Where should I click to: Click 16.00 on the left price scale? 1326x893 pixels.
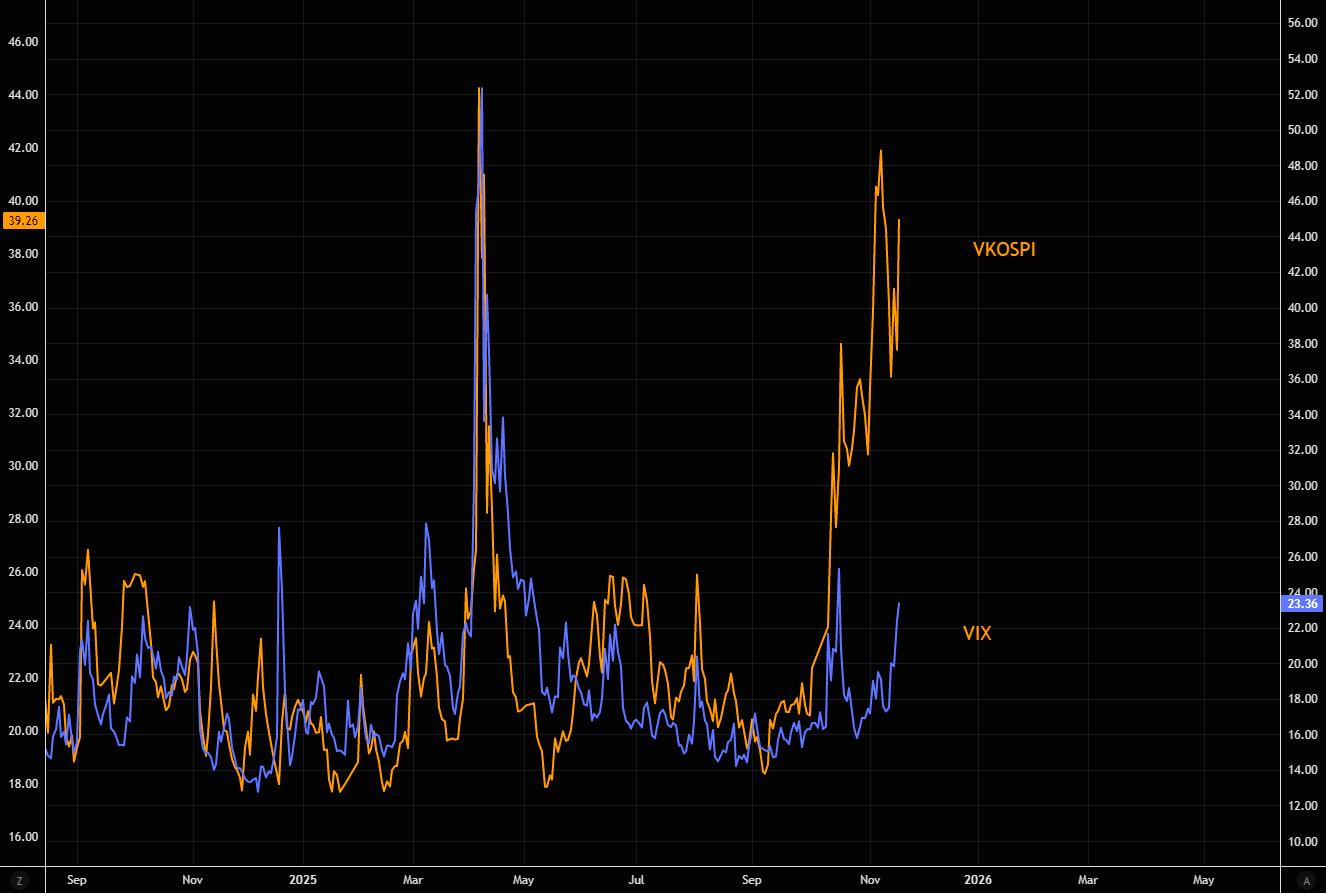[22, 837]
